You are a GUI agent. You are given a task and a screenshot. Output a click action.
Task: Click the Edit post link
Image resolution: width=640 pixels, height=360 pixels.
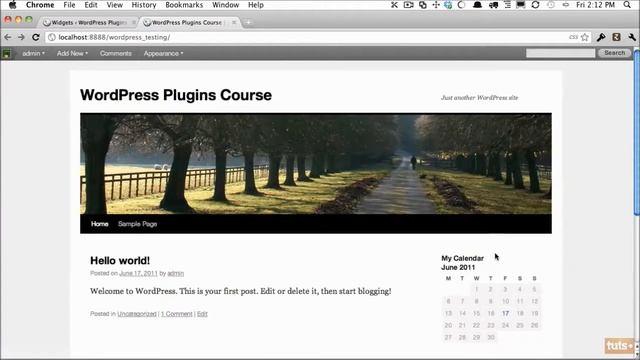tap(202, 313)
